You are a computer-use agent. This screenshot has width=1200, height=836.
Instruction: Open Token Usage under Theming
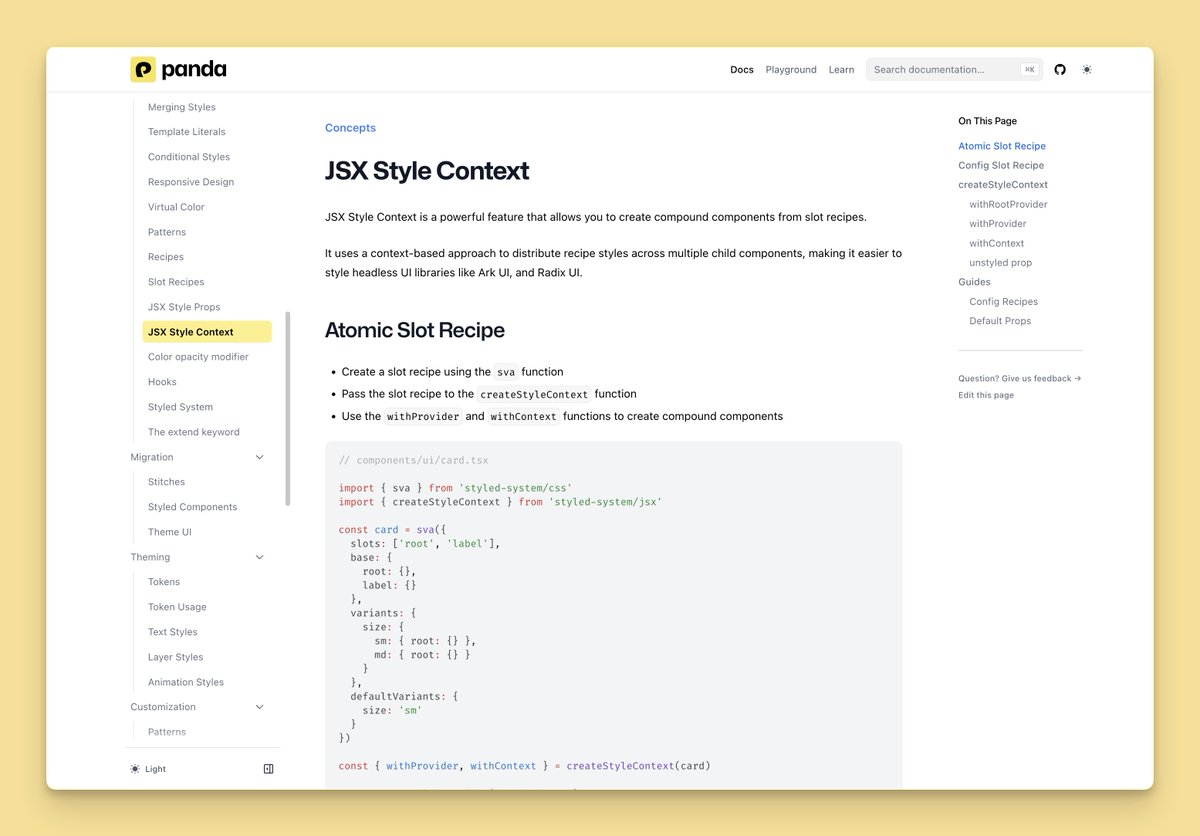[177, 607]
